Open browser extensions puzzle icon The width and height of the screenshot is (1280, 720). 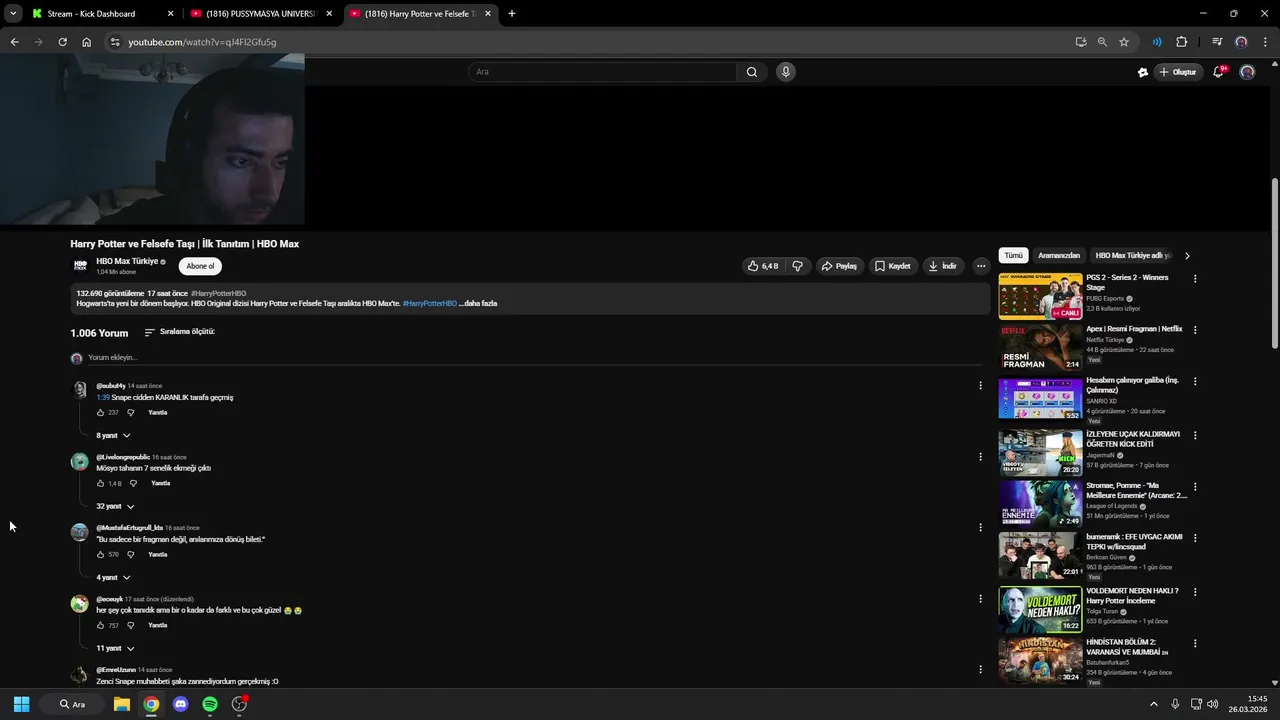click(x=1181, y=42)
